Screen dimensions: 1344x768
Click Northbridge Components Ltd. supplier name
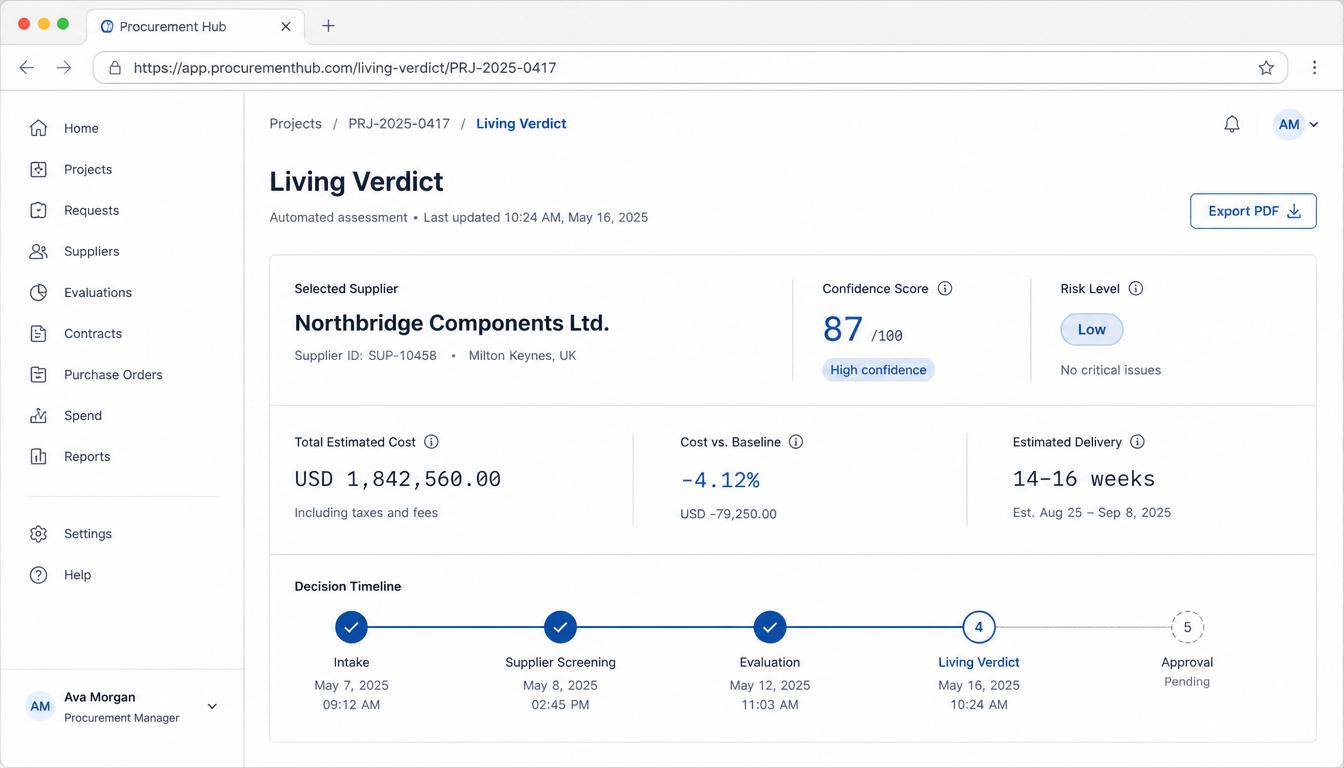[451, 323]
